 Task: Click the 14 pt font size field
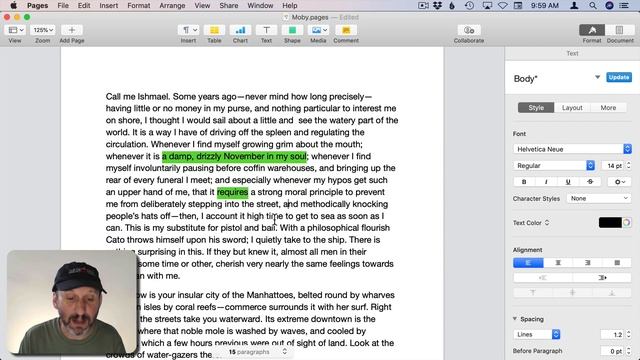click(x=612, y=165)
